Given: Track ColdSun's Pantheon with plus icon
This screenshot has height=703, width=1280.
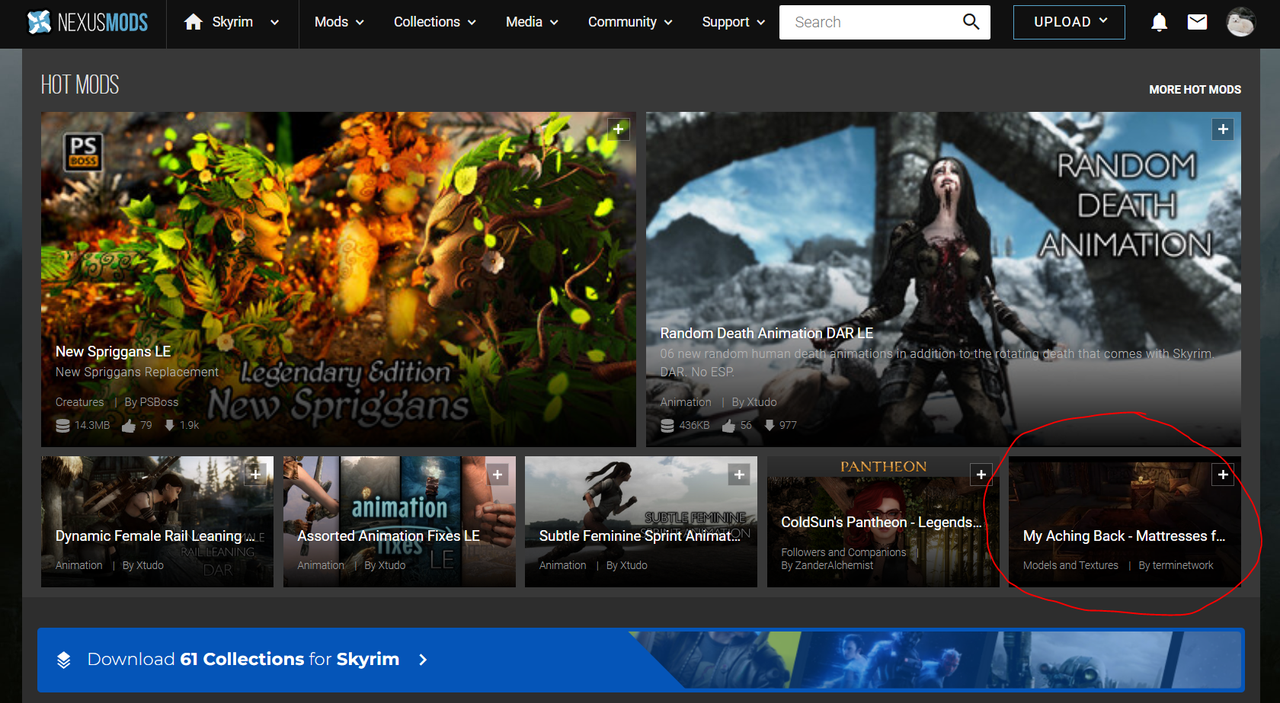Looking at the screenshot, I should (x=982, y=475).
